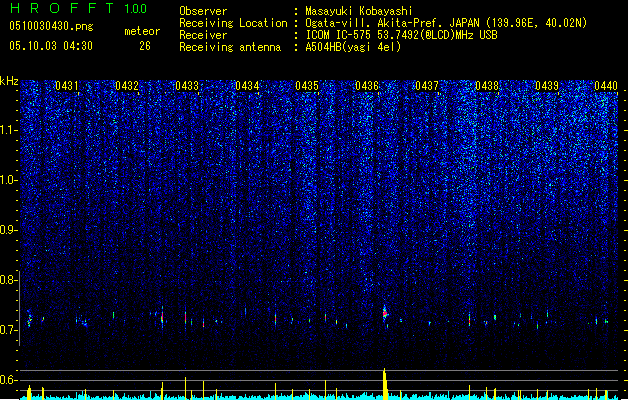
Task: Click the 0439 time marker
Action: click(x=547, y=86)
